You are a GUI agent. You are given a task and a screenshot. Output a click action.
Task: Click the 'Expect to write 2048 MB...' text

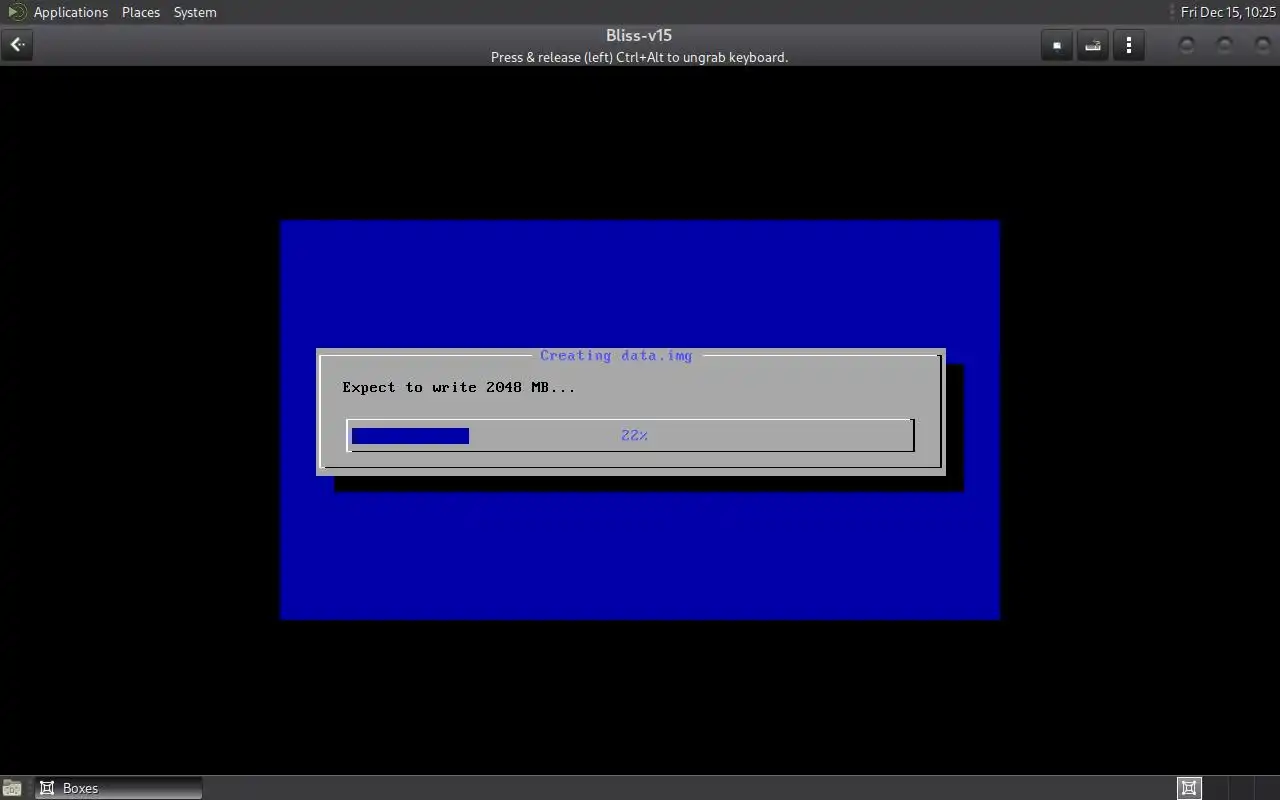459,387
